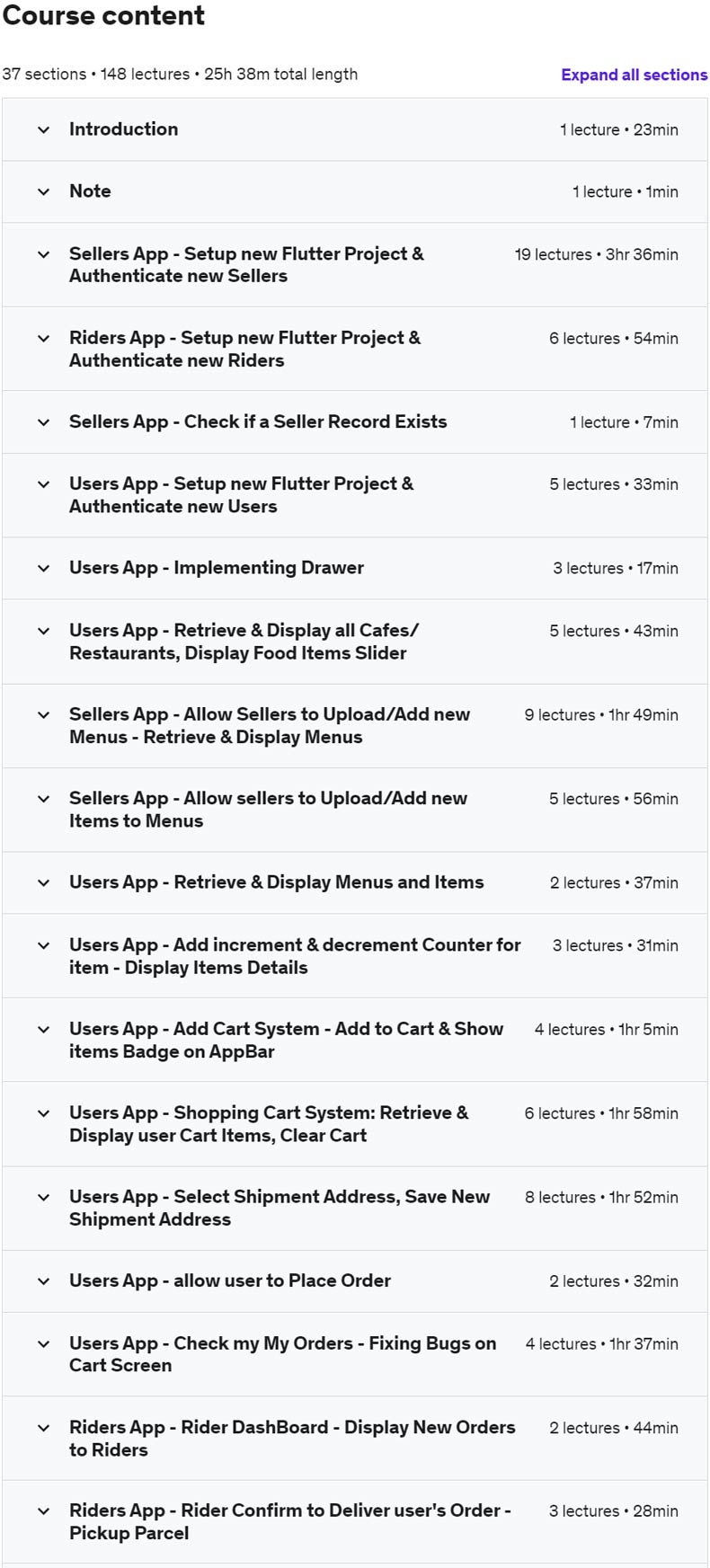Expand Retrieve & Display all Cafes/Restaurants section
710x1568 pixels.
(x=244, y=642)
